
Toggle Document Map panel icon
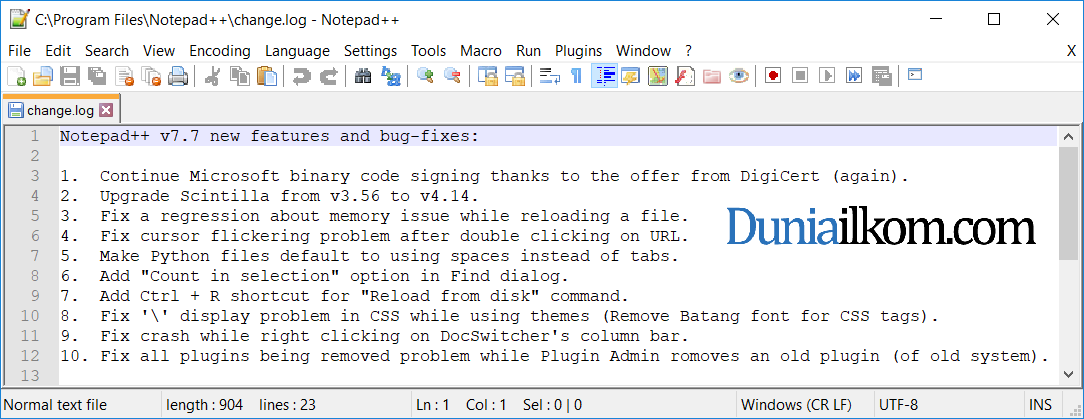[x=657, y=75]
